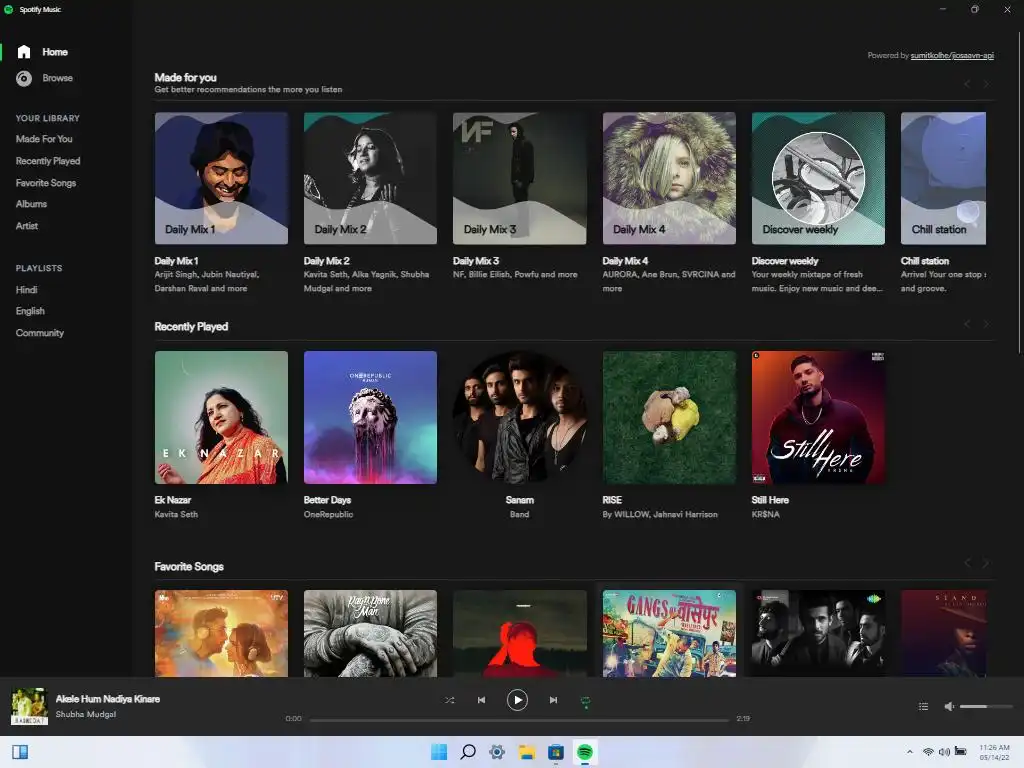Open Discover weekly cover

pyautogui.click(x=818, y=178)
